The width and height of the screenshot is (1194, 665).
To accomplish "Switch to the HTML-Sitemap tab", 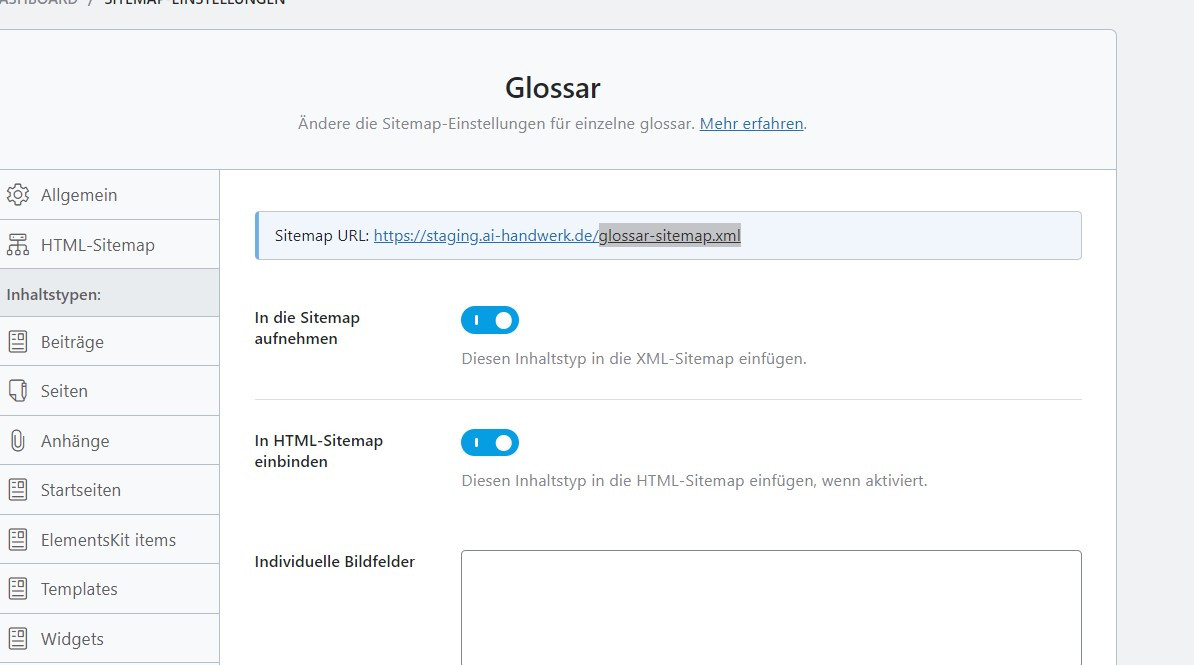I will coord(97,245).
